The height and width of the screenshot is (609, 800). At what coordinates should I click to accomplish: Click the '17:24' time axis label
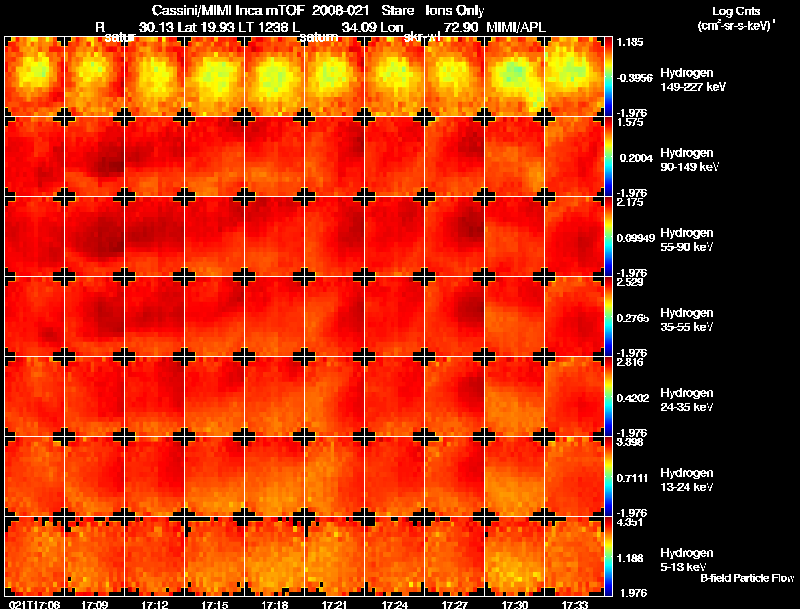click(394, 604)
